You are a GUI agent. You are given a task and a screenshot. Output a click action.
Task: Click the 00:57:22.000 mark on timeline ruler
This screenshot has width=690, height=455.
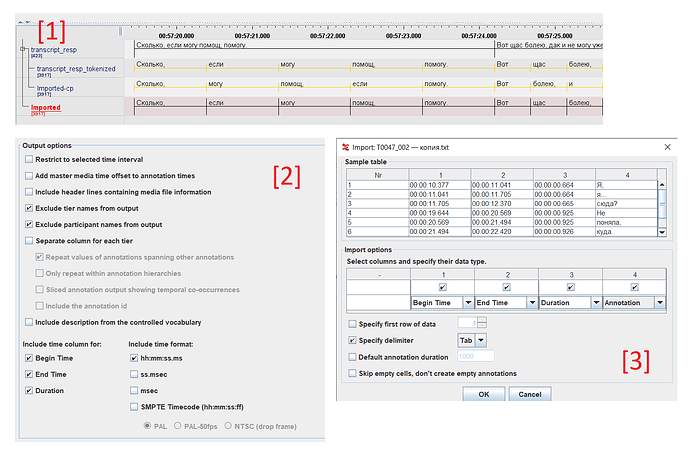(327, 34)
